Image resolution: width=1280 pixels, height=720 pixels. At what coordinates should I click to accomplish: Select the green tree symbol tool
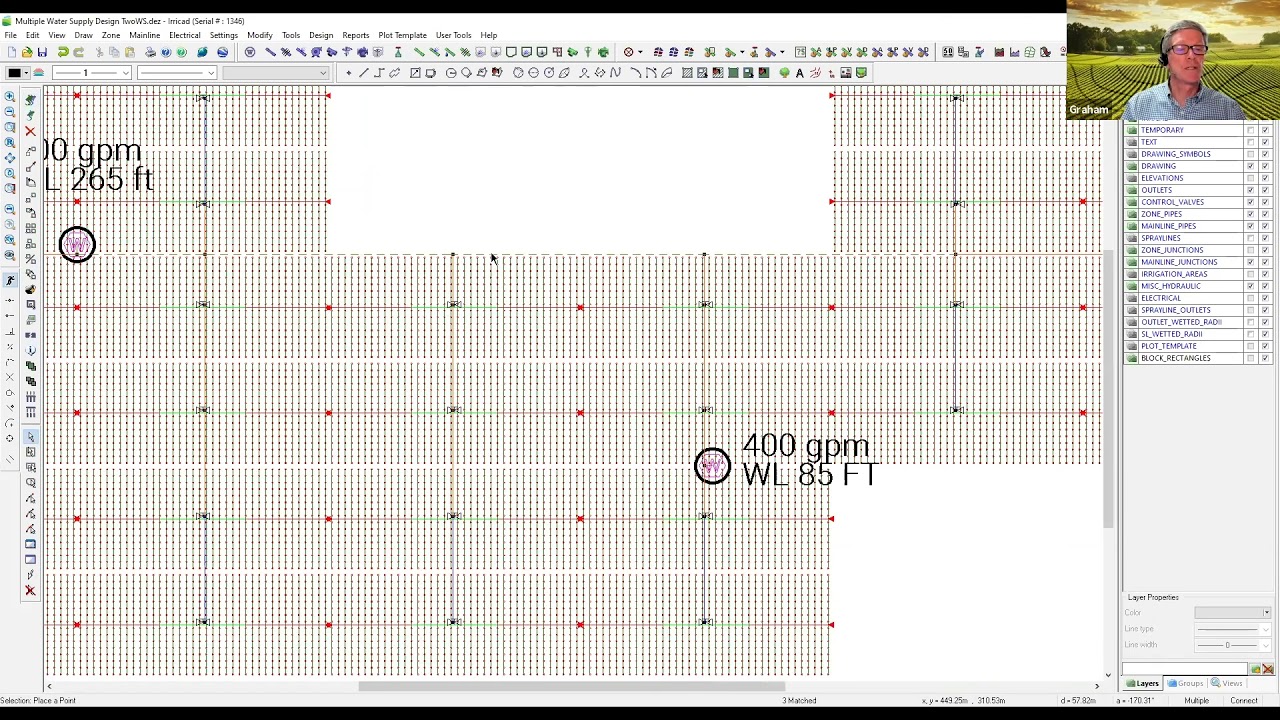(x=784, y=73)
